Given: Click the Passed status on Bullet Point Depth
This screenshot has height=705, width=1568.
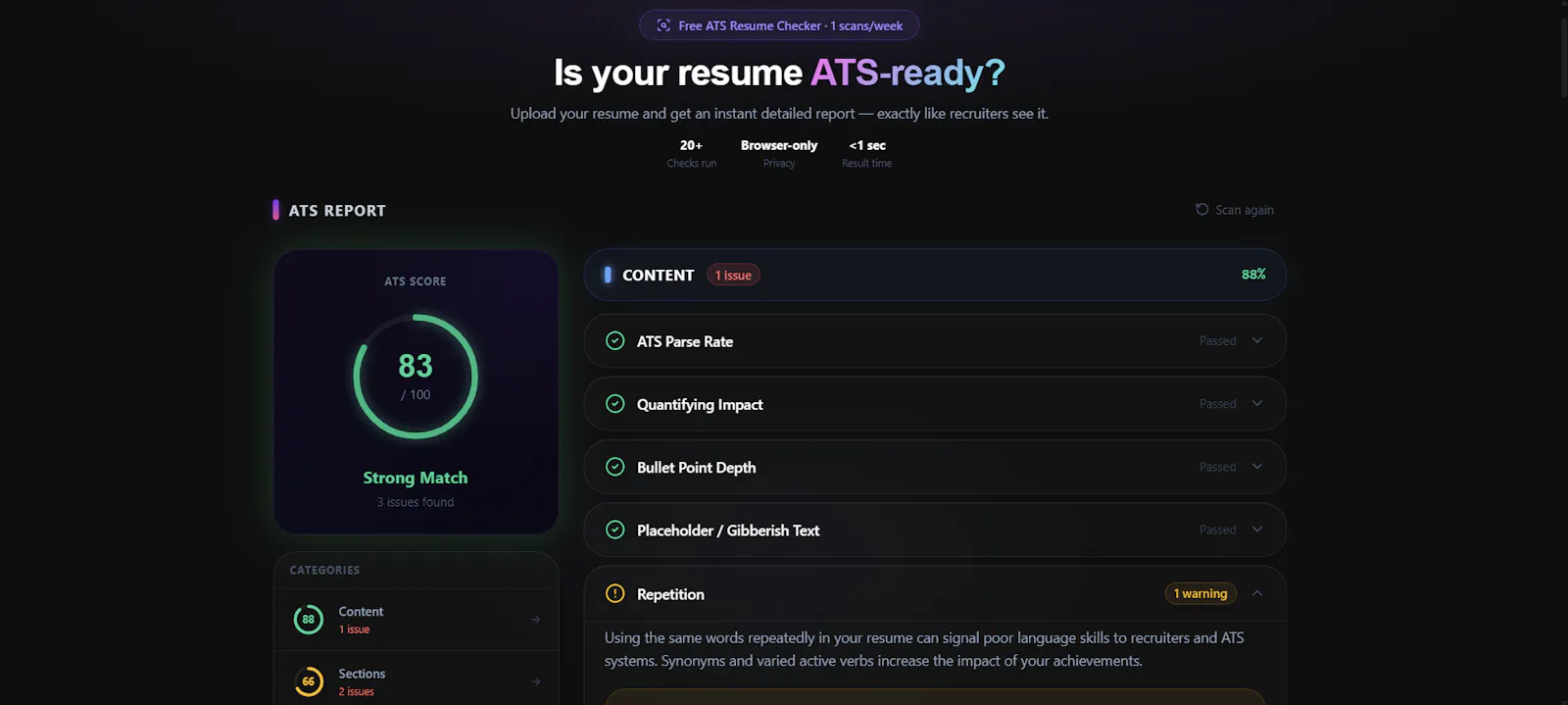Looking at the screenshot, I should click(x=1217, y=467).
